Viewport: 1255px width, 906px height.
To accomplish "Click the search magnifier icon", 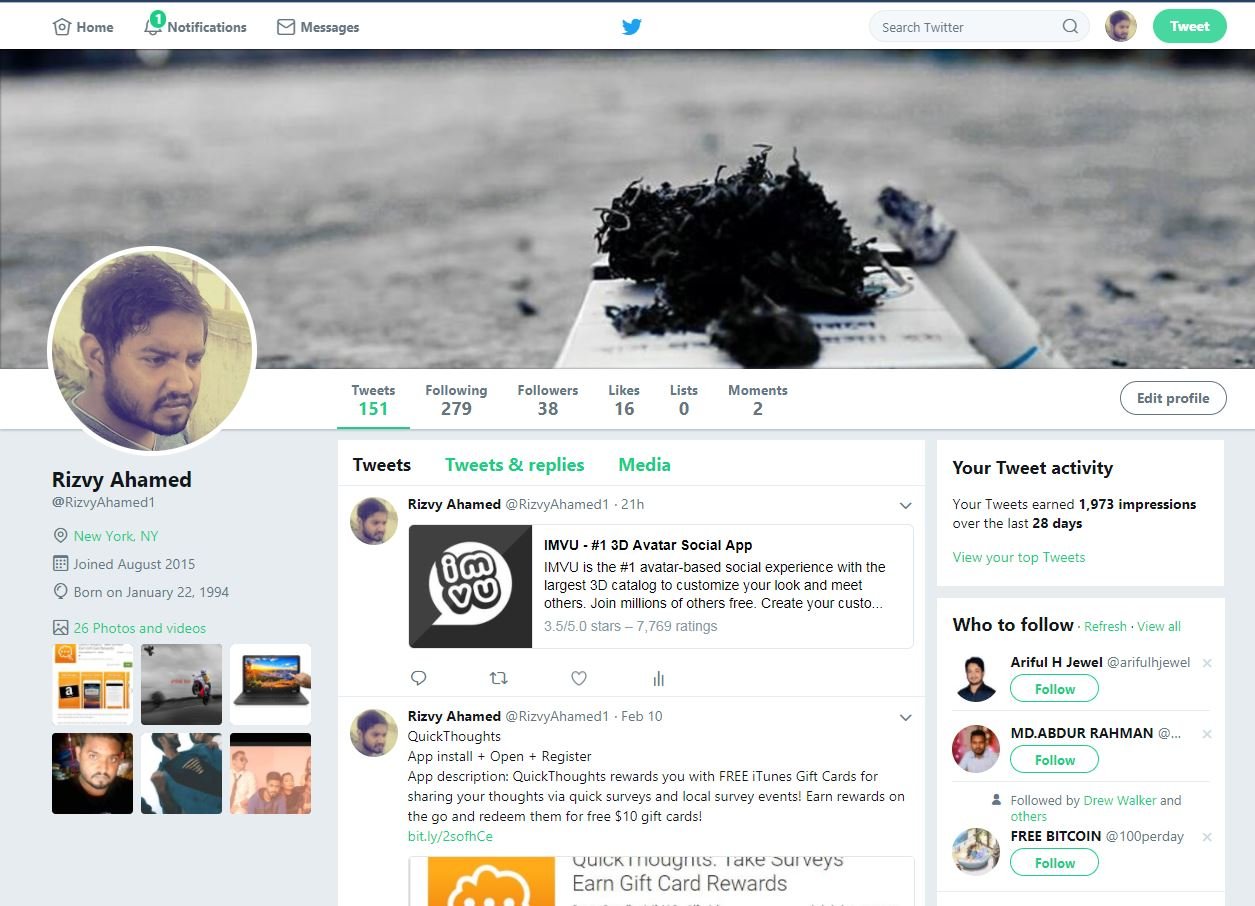I will tap(1070, 27).
